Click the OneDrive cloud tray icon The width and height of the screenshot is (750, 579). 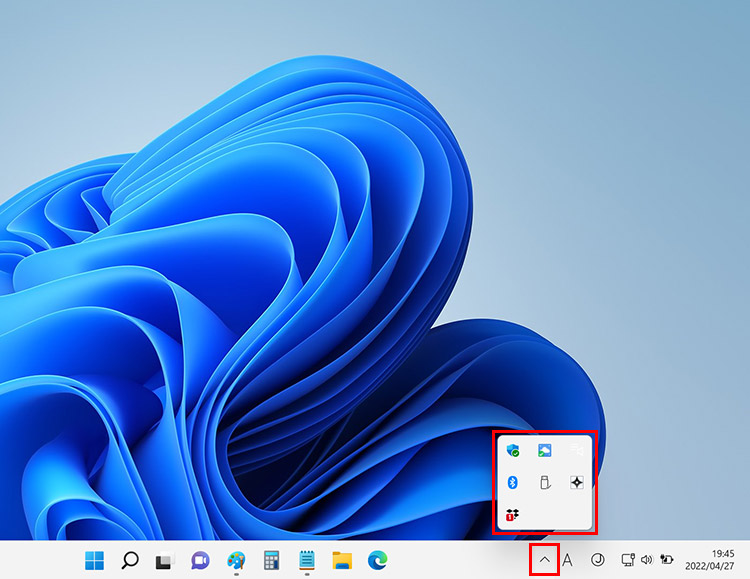click(545, 451)
